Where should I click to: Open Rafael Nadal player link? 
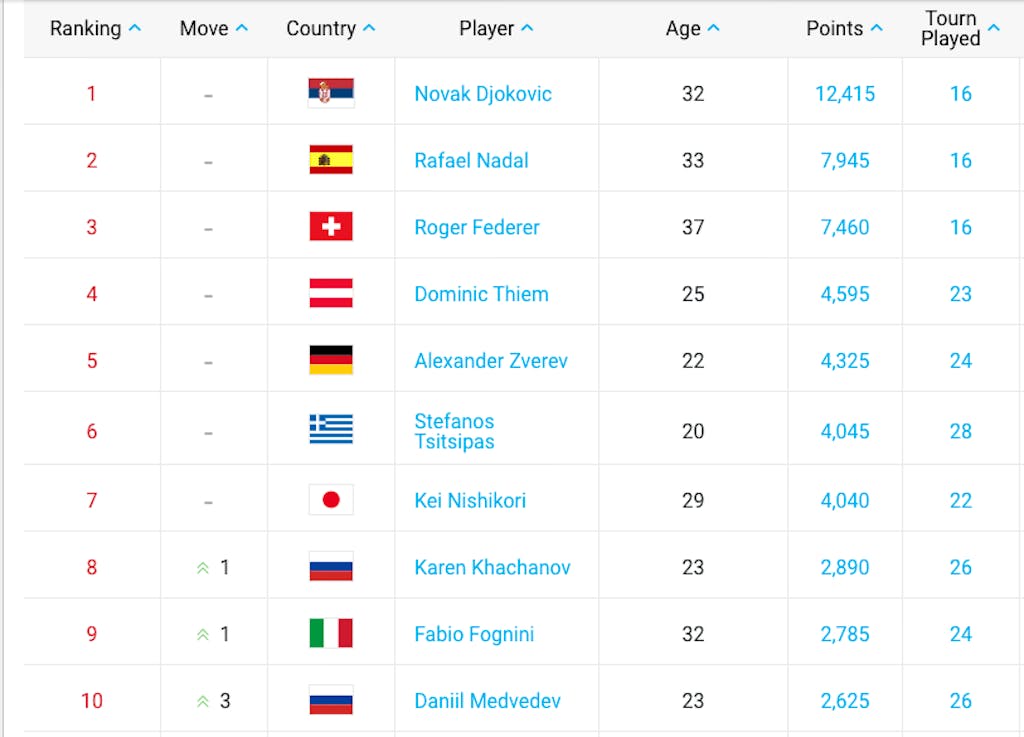(x=471, y=161)
